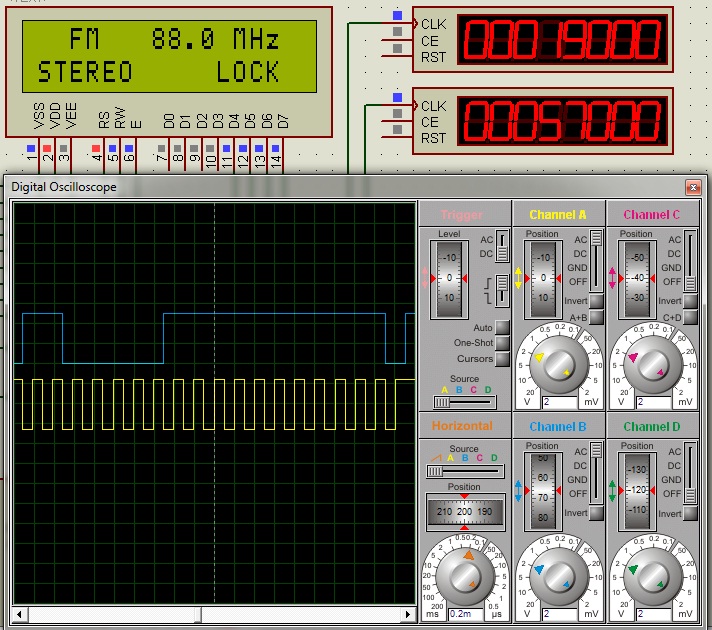Click Channel B voltage value field

pyautogui.click(x=560, y=614)
